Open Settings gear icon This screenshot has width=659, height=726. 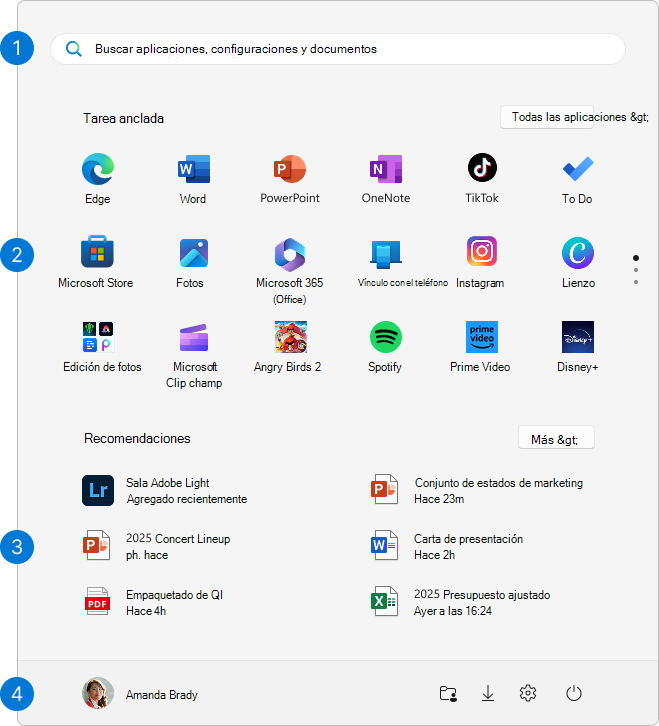pyautogui.click(x=527, y=693)
